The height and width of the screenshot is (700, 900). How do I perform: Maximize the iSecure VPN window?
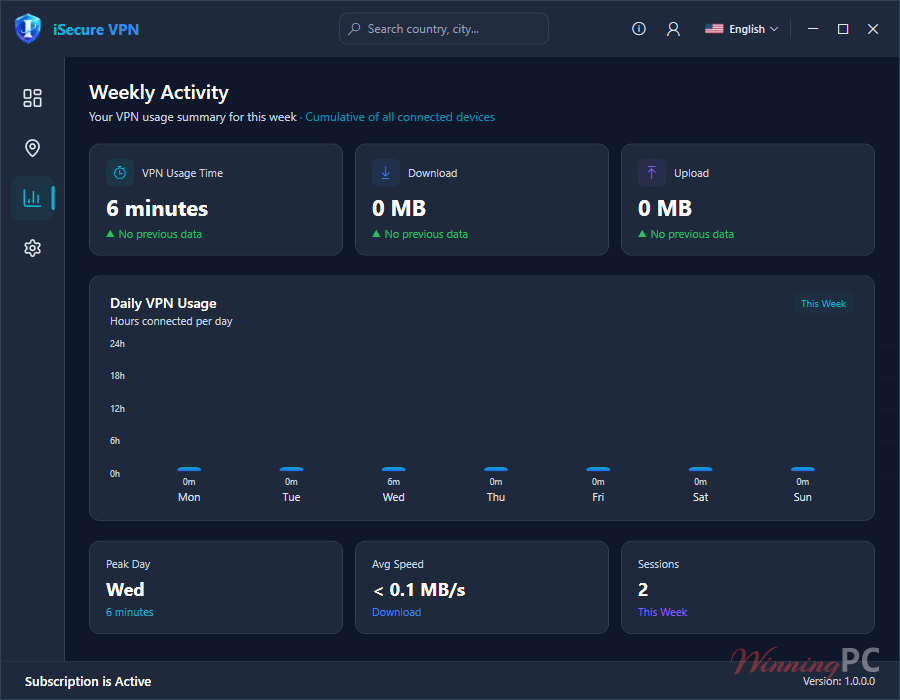[843, 29]
